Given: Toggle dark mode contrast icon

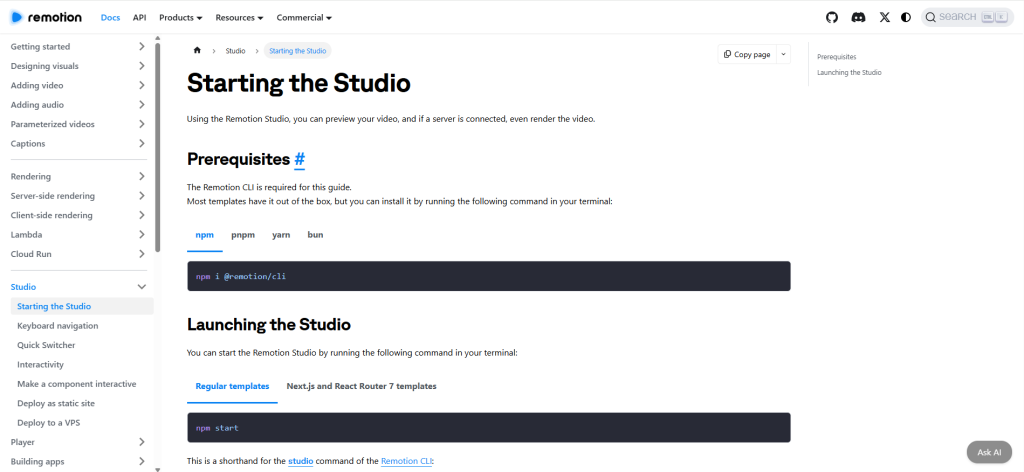Looking at the screenshot, I should point(906,18).
